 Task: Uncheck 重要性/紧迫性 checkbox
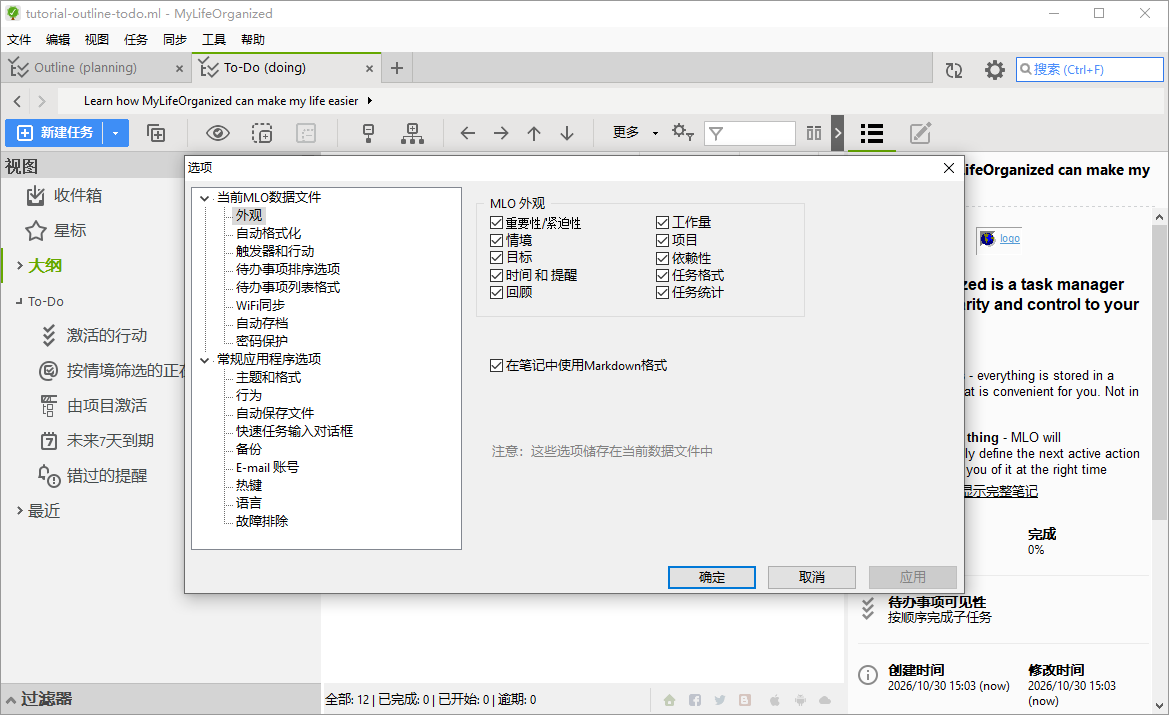click(497, 223)
